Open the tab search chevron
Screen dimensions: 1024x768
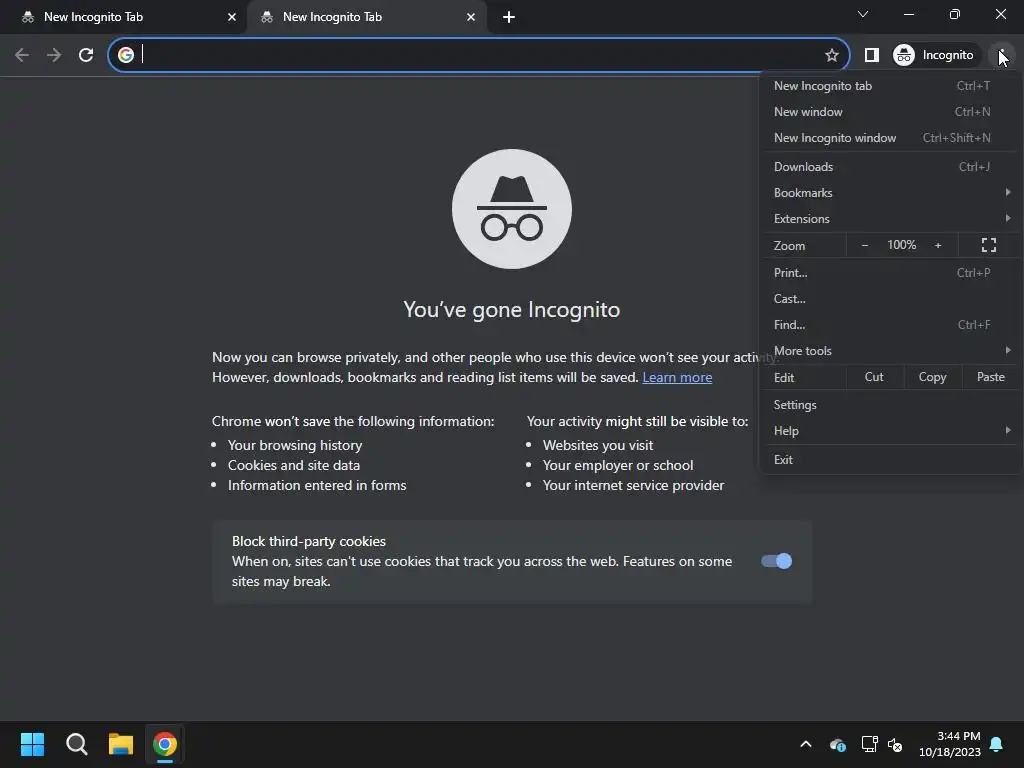tap(863, 14)
